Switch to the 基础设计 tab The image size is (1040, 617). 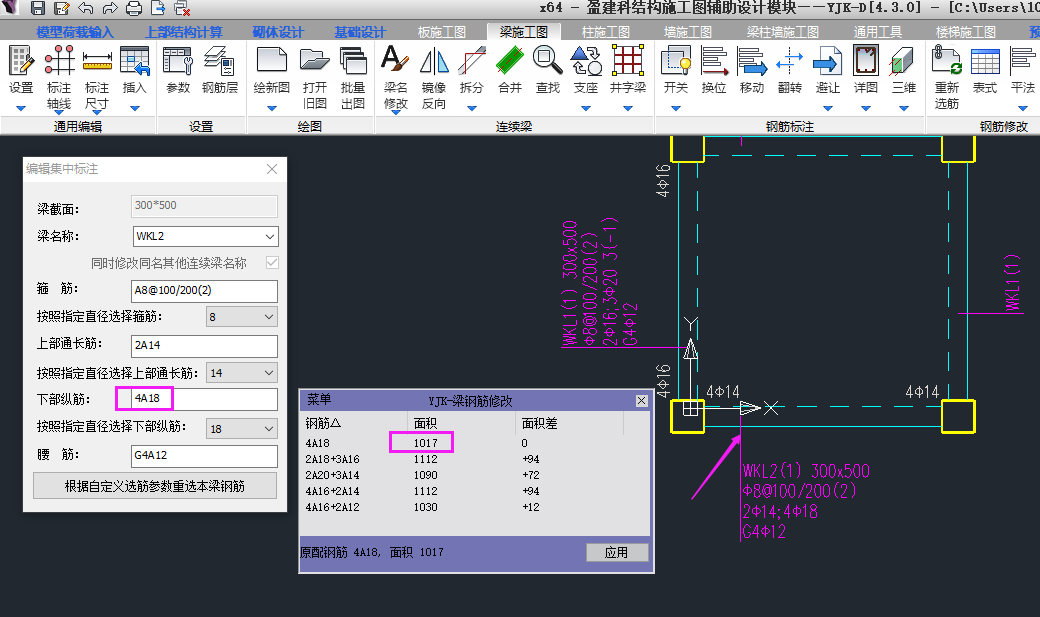click(x=360, y=32)
